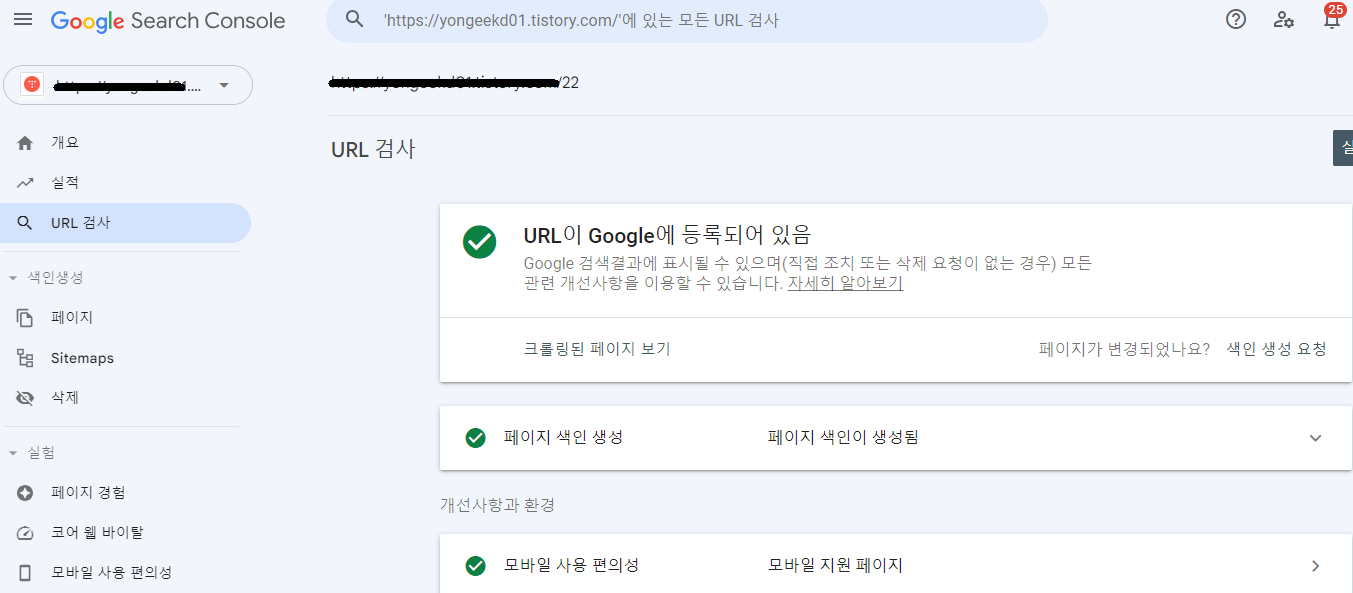The width and height of the screenshot is (1353, 593).
Task: Click green check icon next to 페이지 색인 생성
Action: coord(476,438)
